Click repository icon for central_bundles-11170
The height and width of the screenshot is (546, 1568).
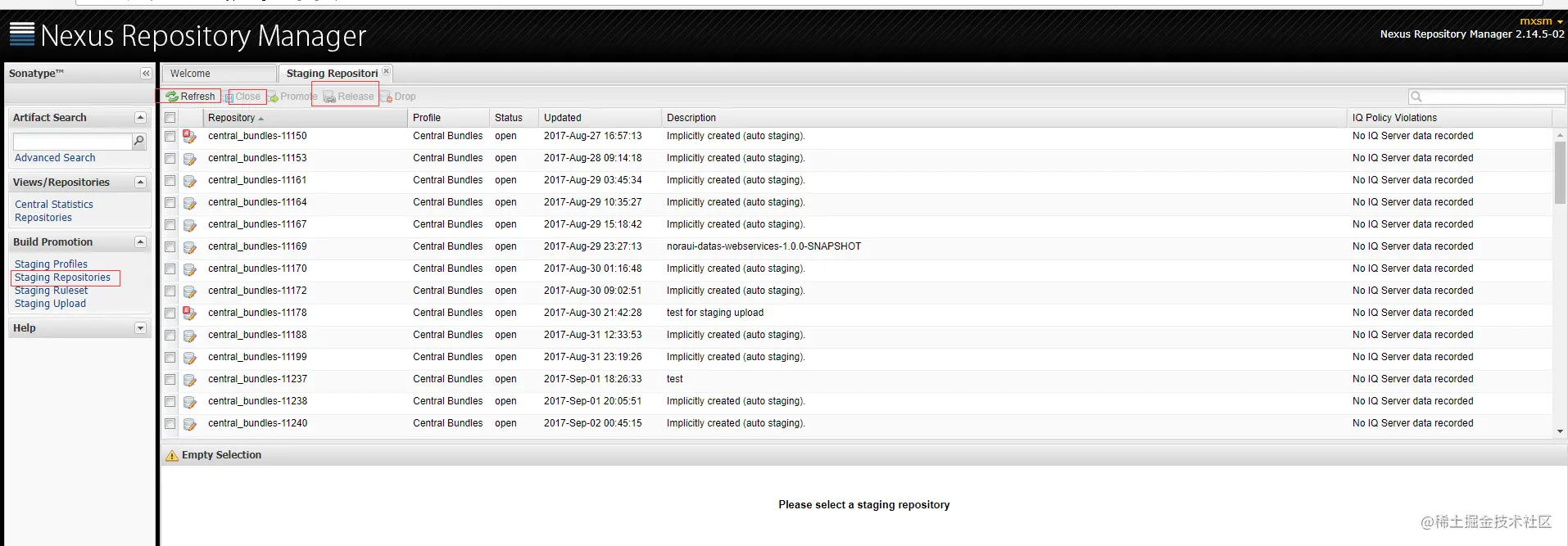point(189,269)
